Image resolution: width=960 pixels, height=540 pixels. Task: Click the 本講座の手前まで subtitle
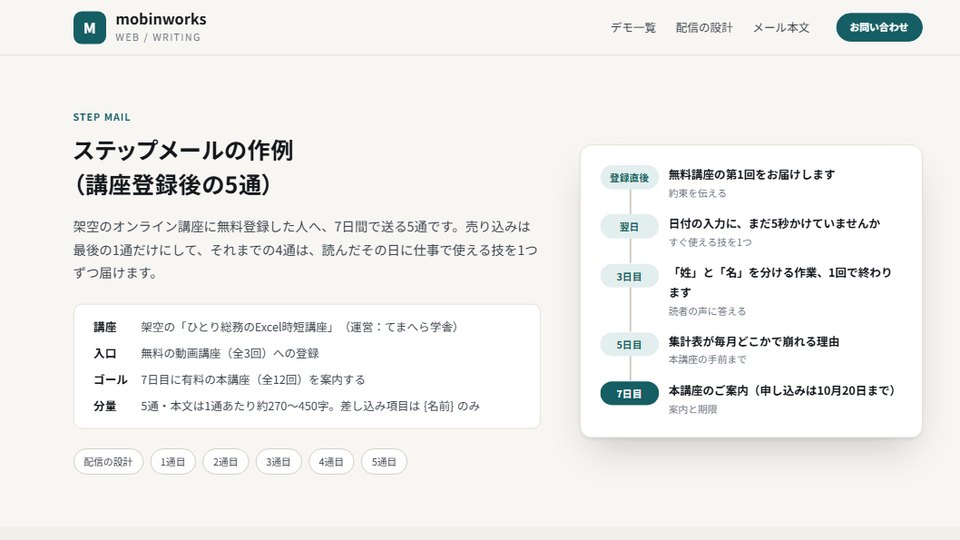click(707, 359)
